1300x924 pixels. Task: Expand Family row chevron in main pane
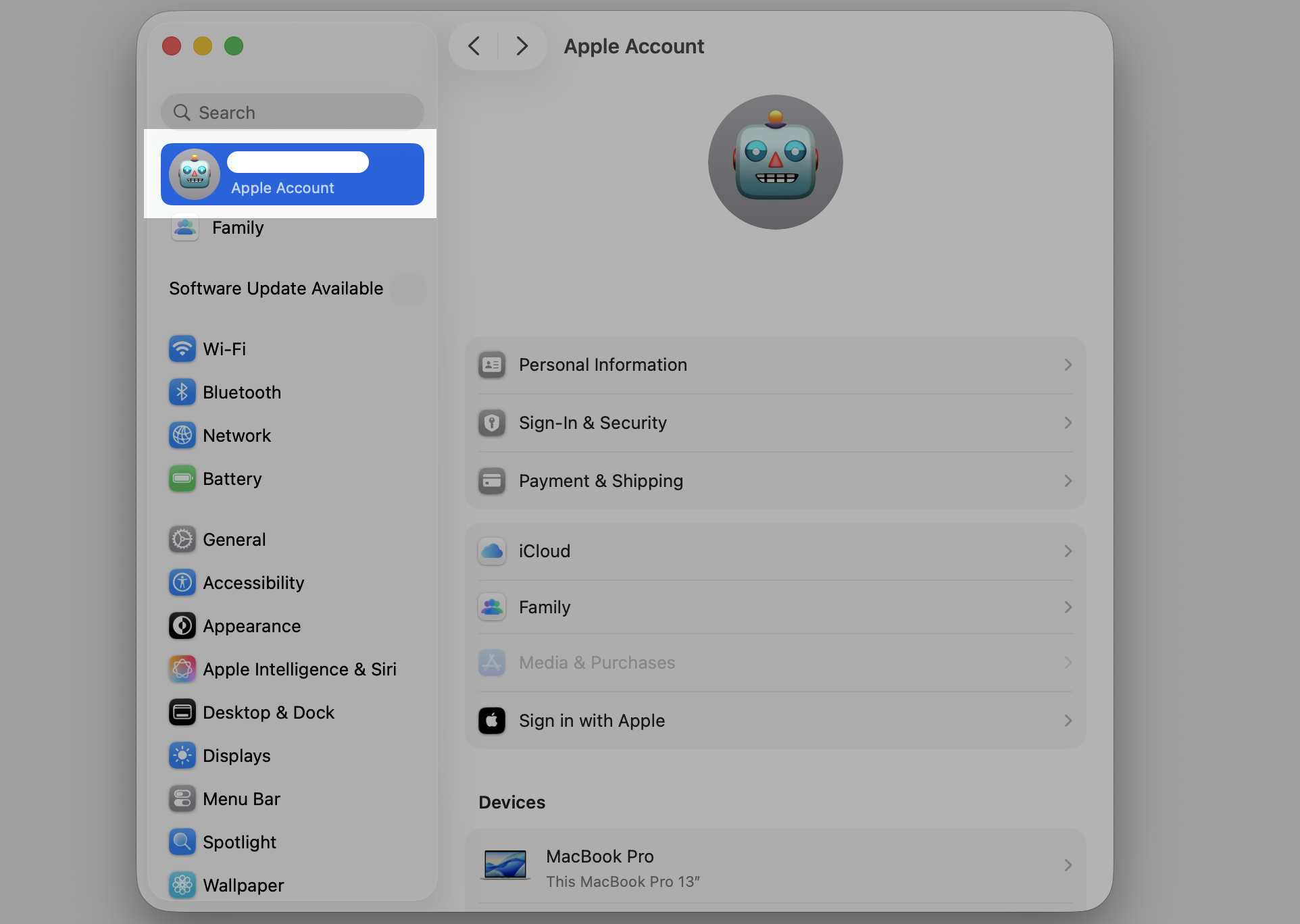coord(1068,608)
